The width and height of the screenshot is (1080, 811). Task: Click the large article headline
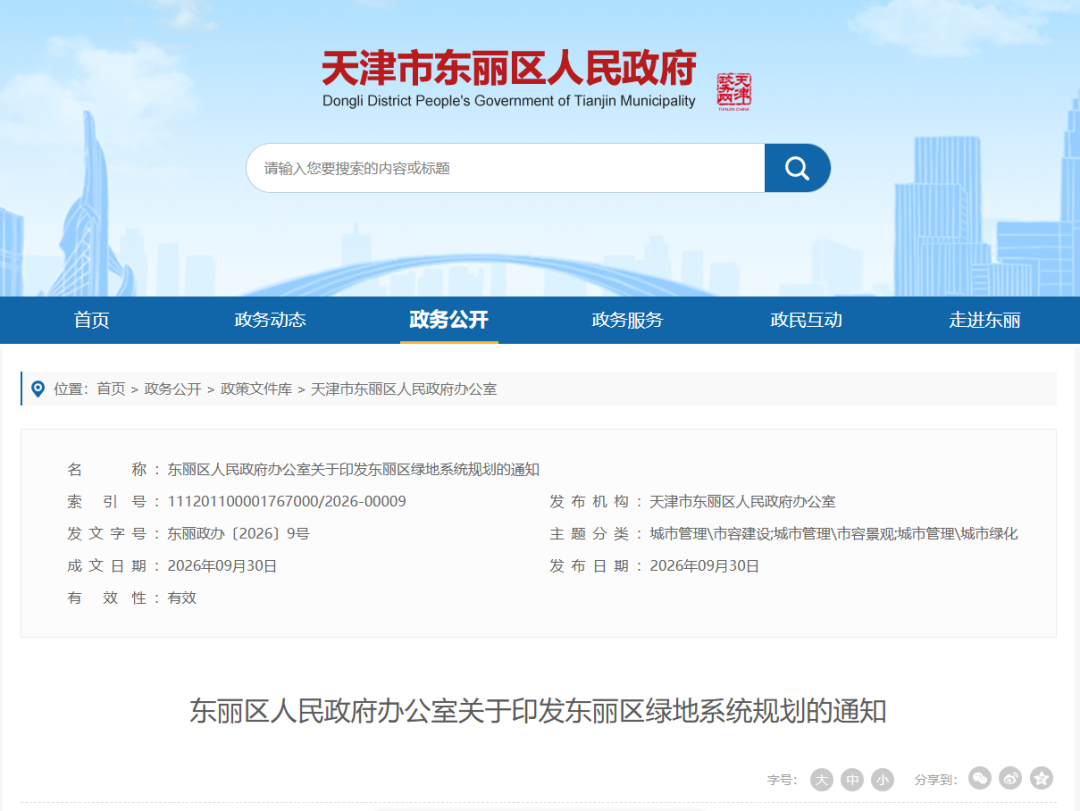(538, 711)
